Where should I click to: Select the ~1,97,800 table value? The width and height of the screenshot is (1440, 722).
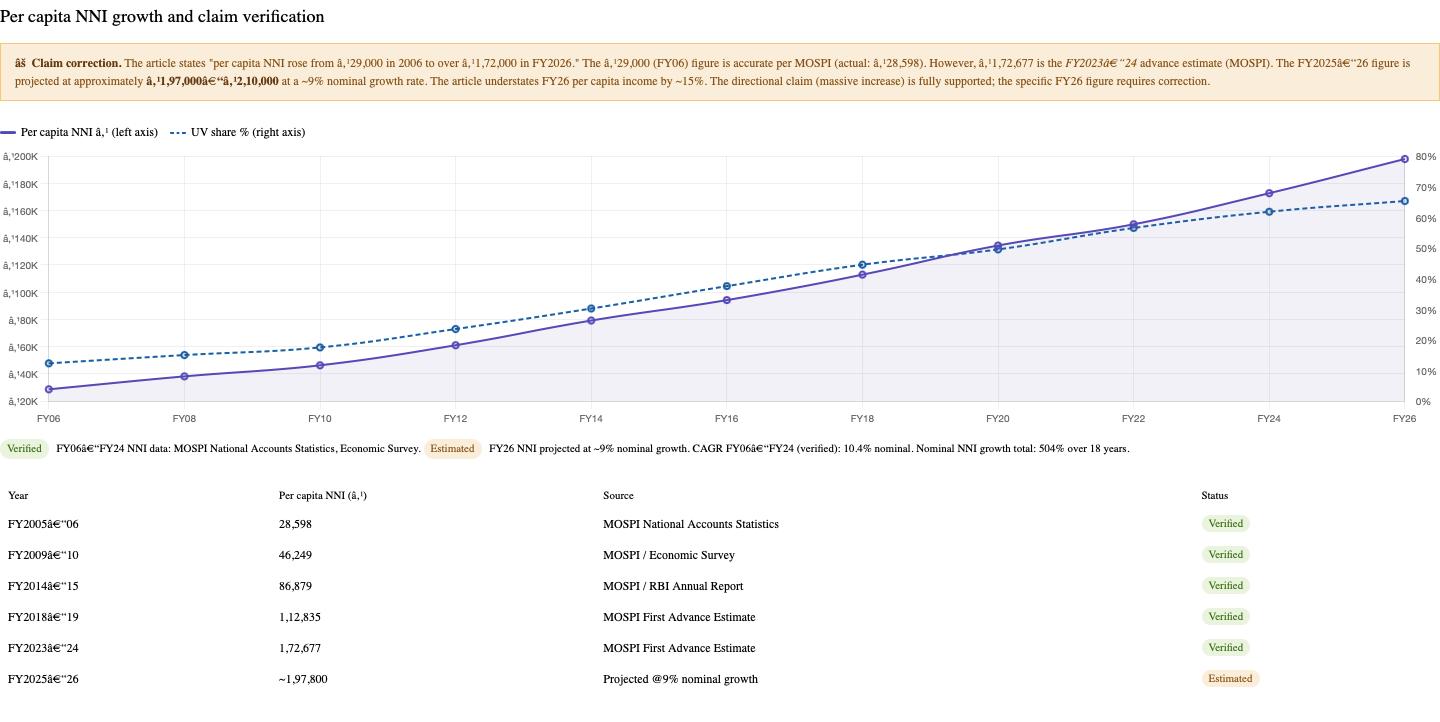pos(303,679)
